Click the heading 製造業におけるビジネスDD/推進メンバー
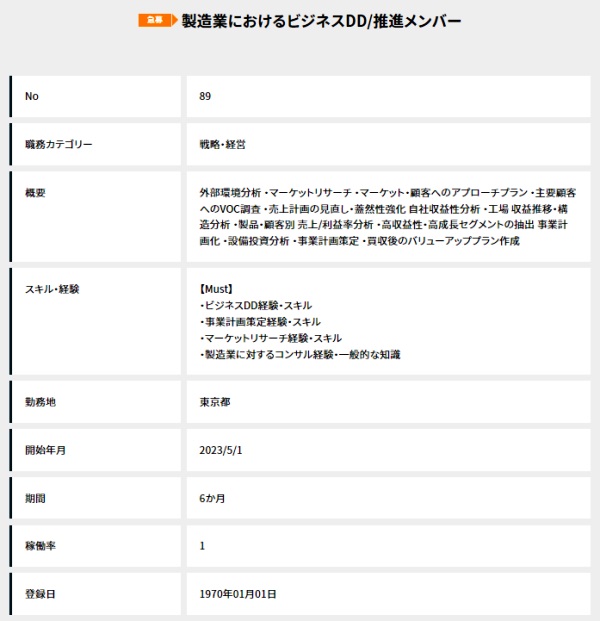This screenshot has height=621, width=600. coord(321,21)
